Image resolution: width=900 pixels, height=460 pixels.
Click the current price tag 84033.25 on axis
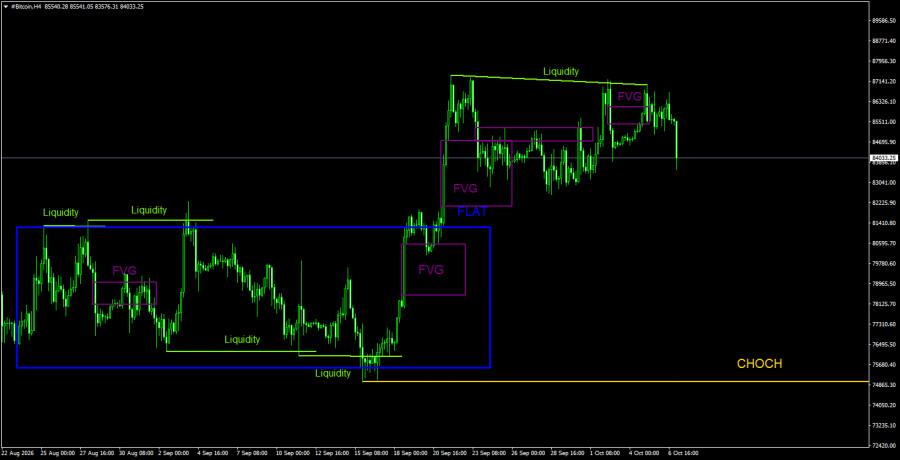point(884,157)
